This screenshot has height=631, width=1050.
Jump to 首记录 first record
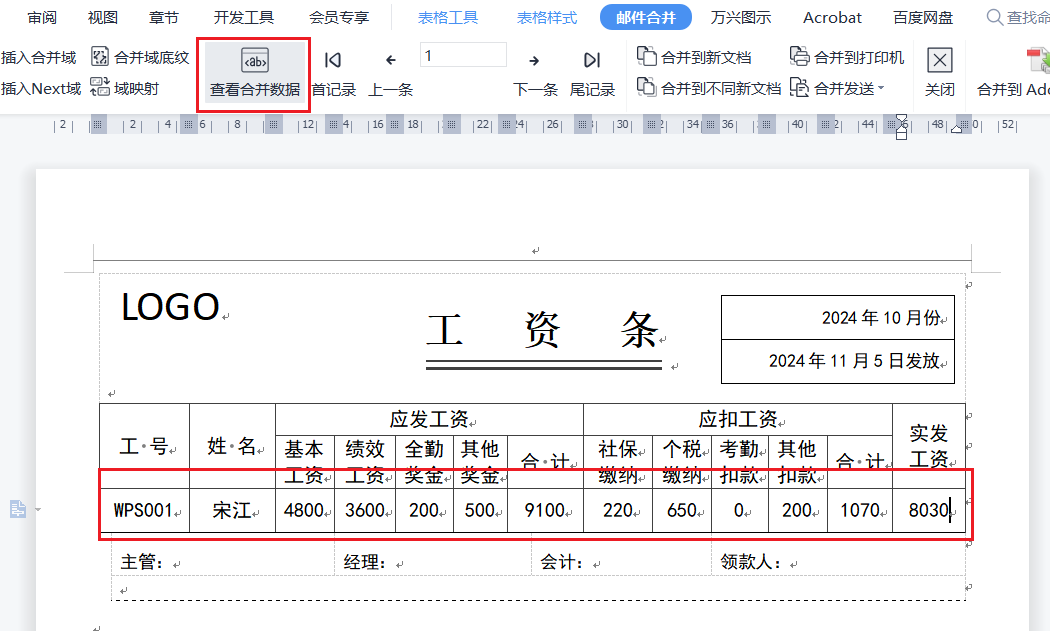click(x=333, y=61)
